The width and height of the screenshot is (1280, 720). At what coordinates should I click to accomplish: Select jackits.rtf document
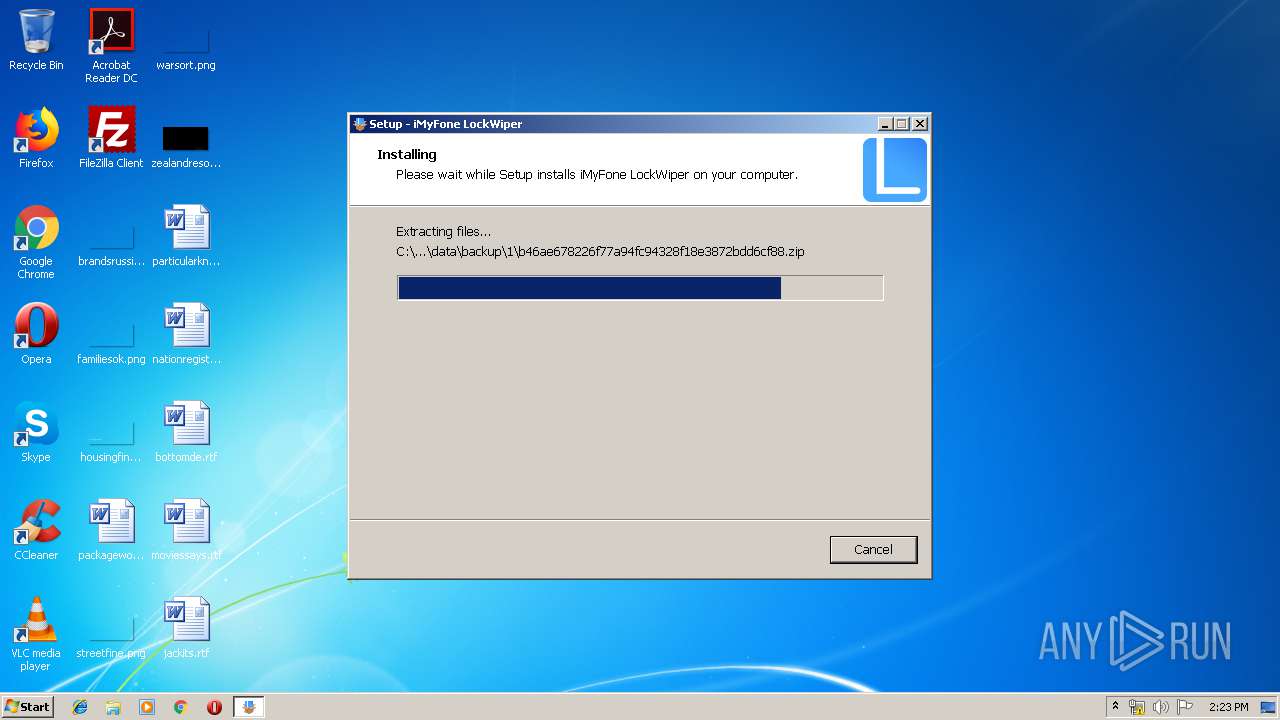coord(186,629)
